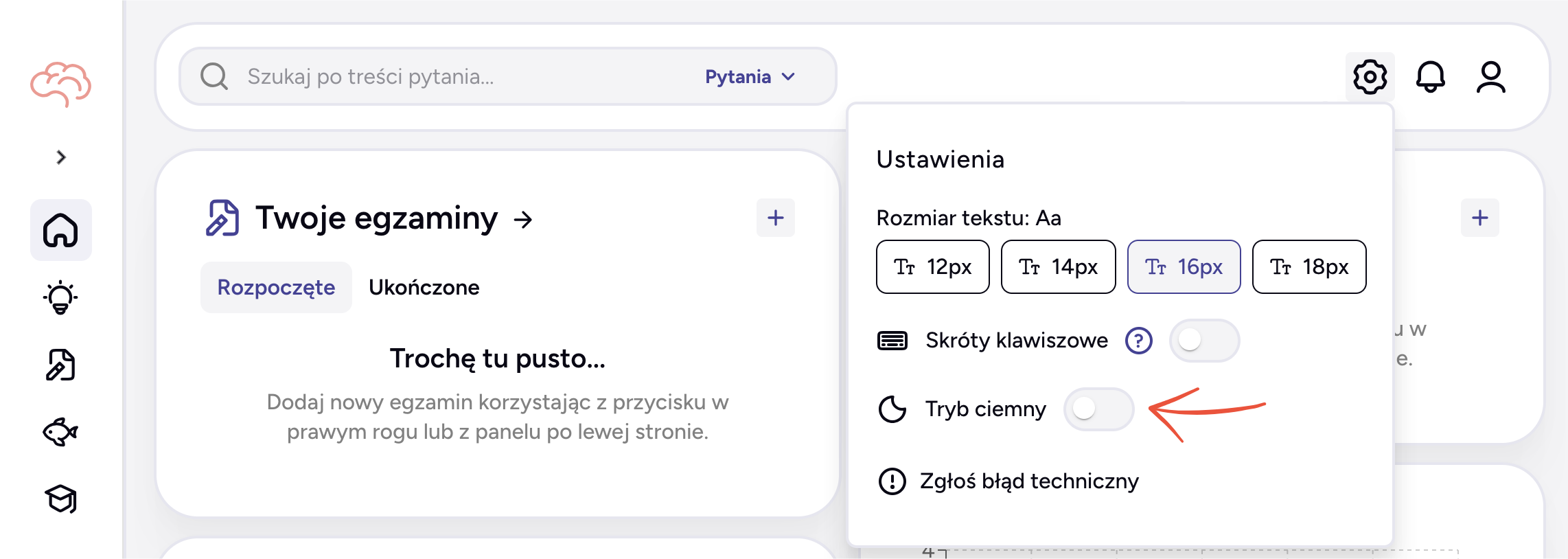Open the graduation cap section in sidebar

61,499
